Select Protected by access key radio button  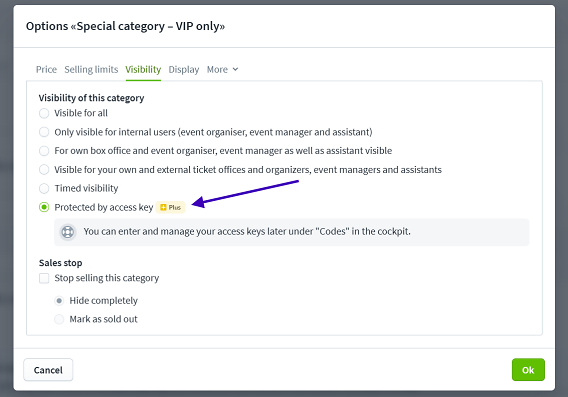pyautogui.click(x=44, y=207)
